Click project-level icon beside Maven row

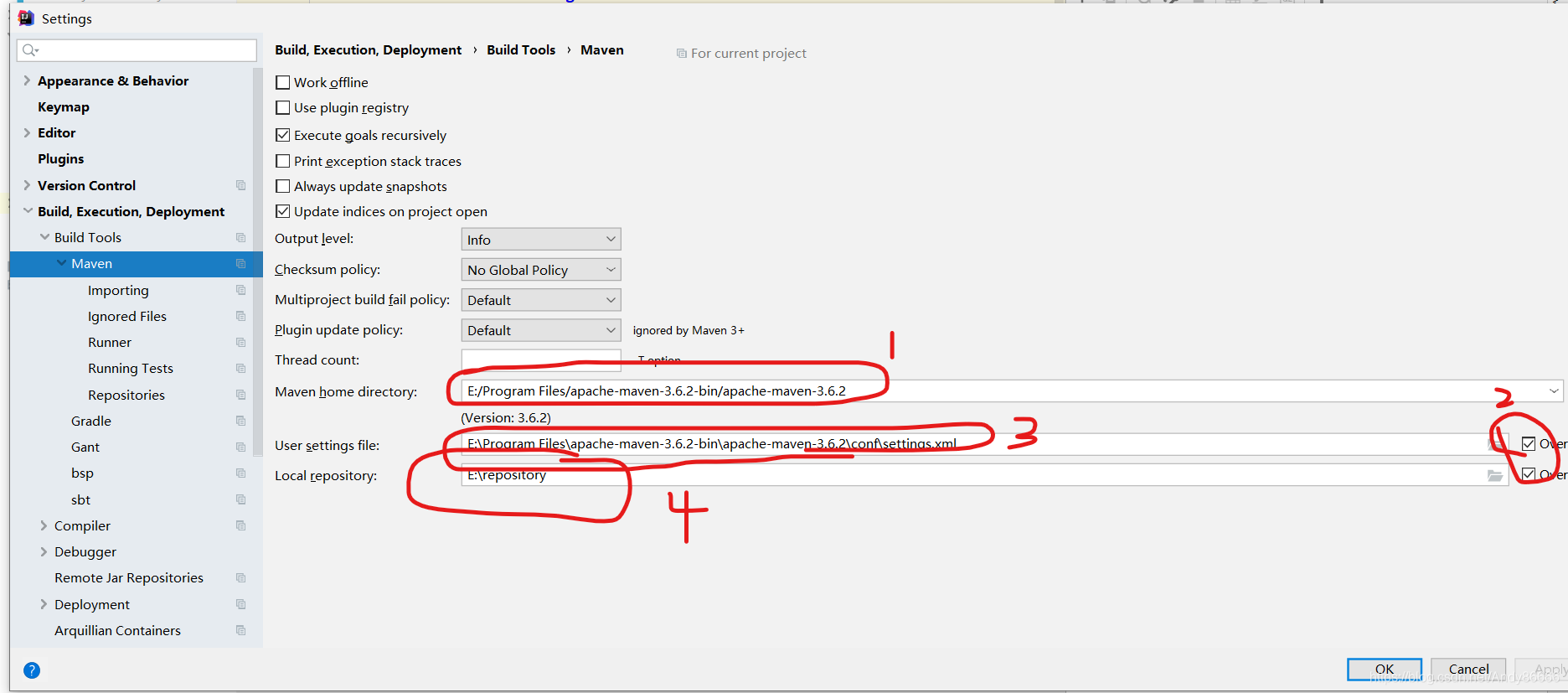click(241, 264)
